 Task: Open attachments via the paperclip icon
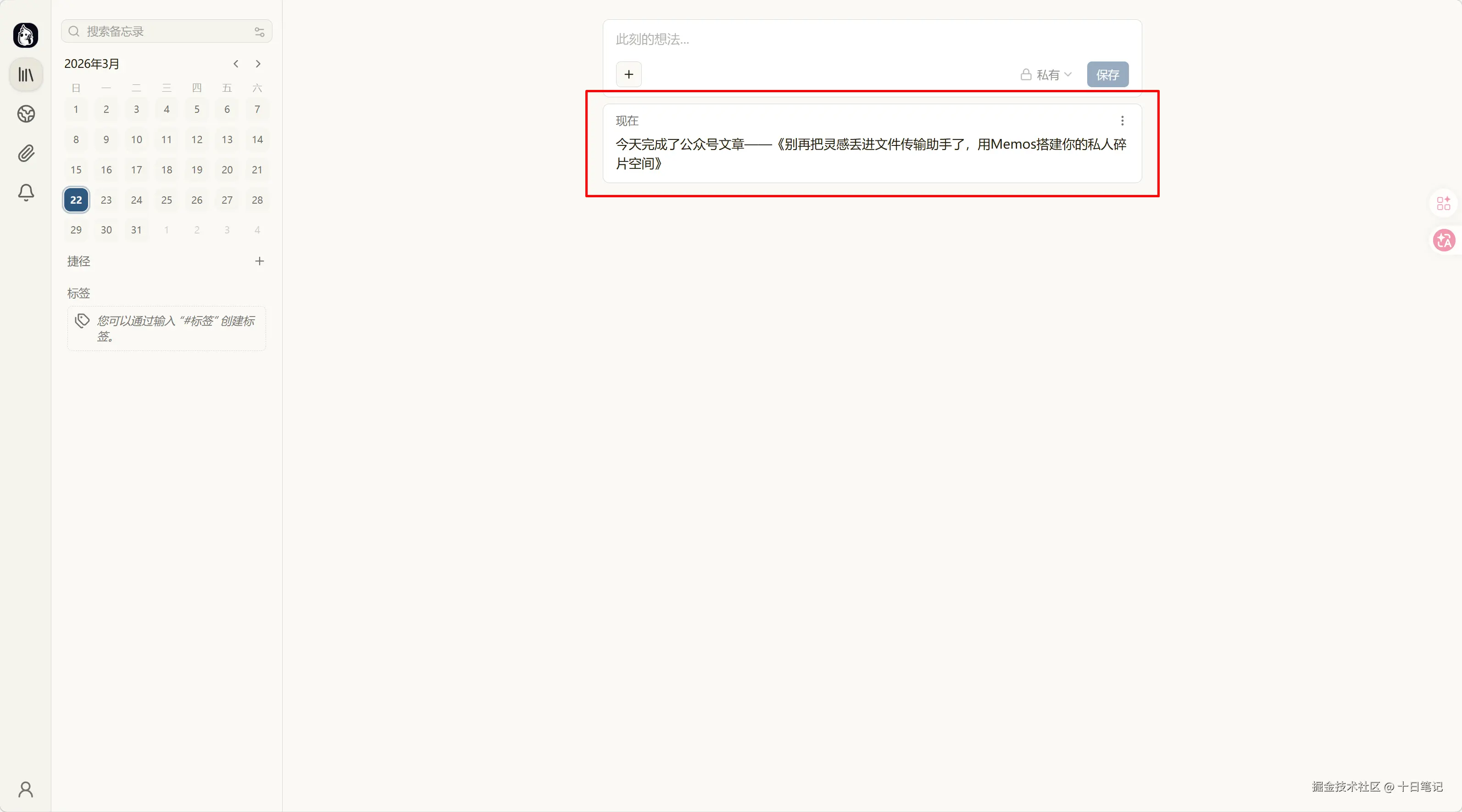coord(26,153)
